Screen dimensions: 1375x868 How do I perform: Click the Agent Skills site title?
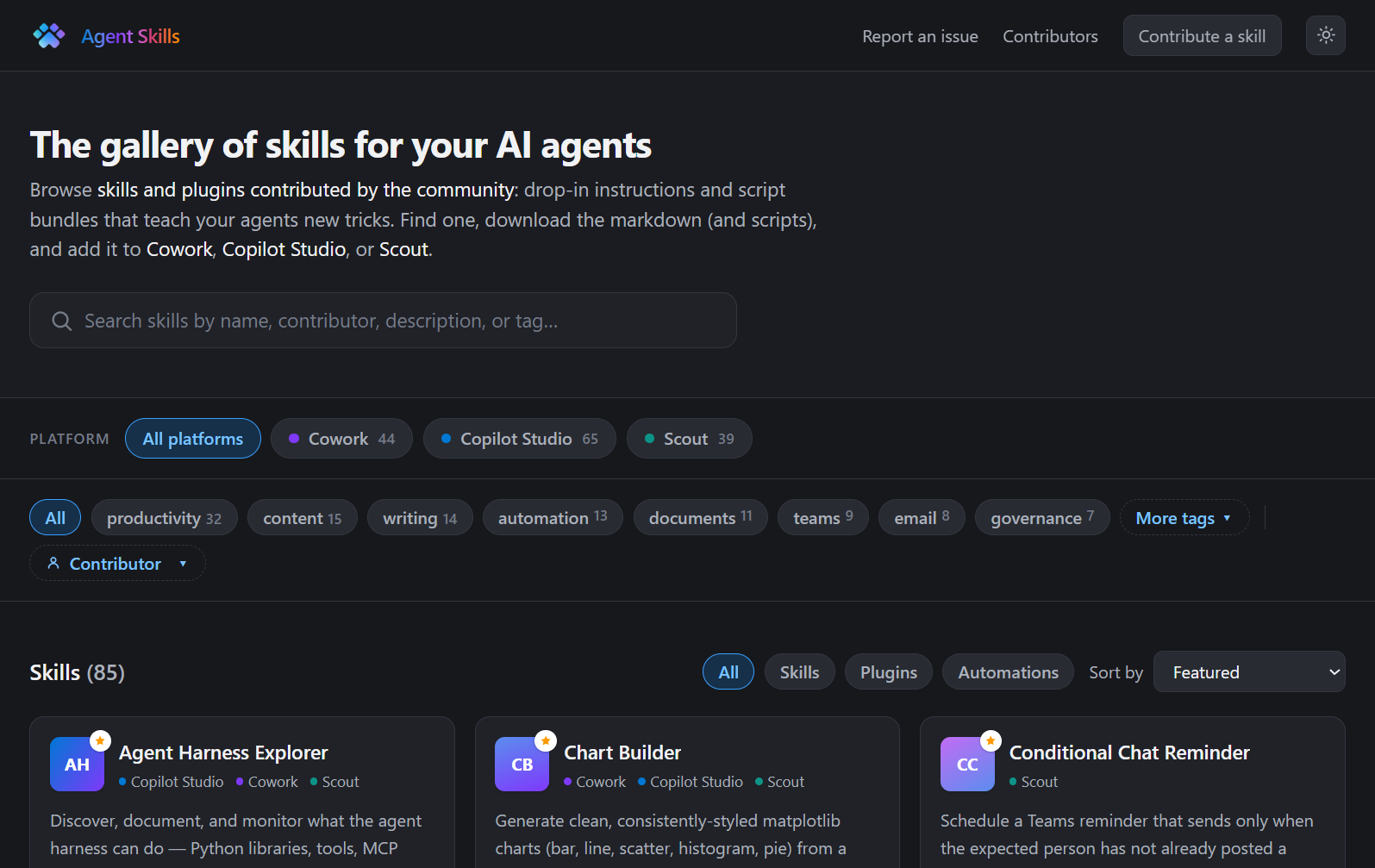click(x=130, y=36)
